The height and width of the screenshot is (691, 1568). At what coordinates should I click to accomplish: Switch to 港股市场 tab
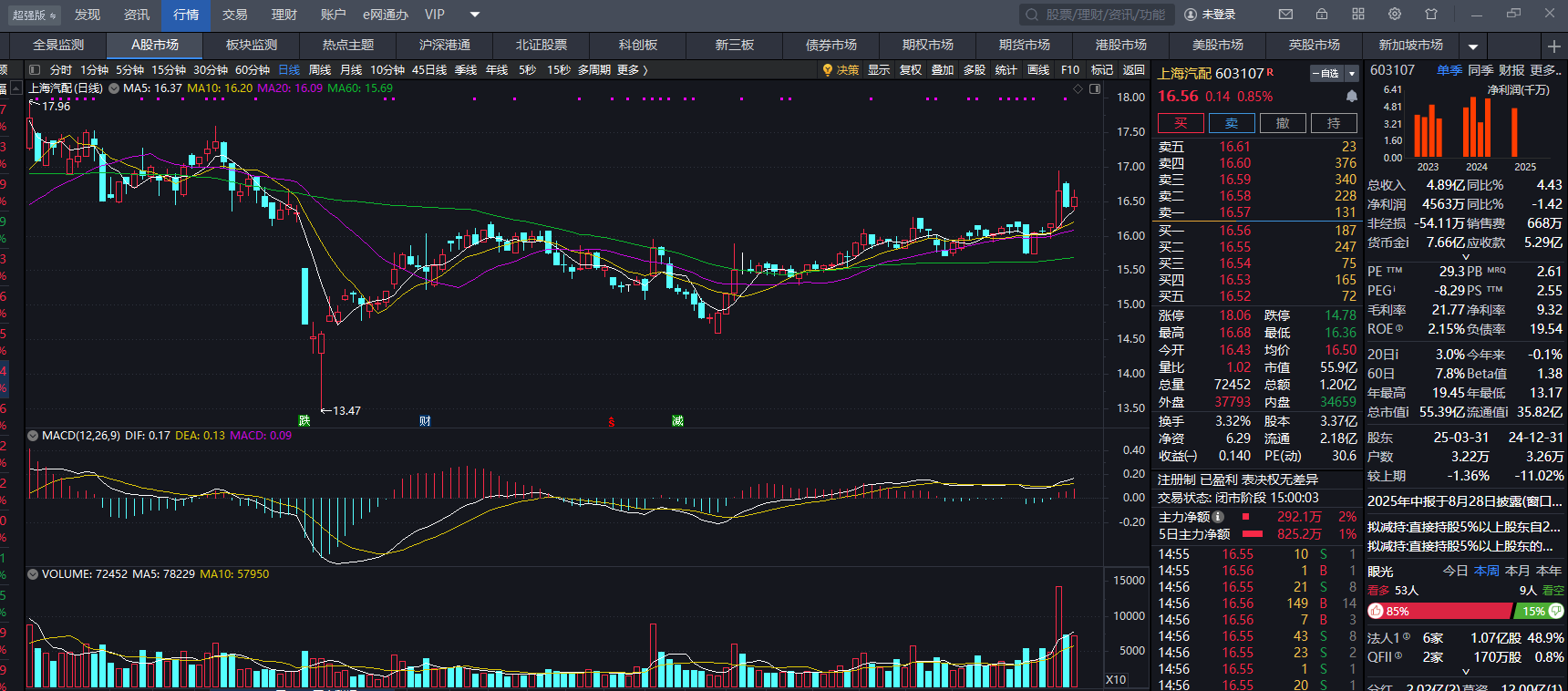1121,46
